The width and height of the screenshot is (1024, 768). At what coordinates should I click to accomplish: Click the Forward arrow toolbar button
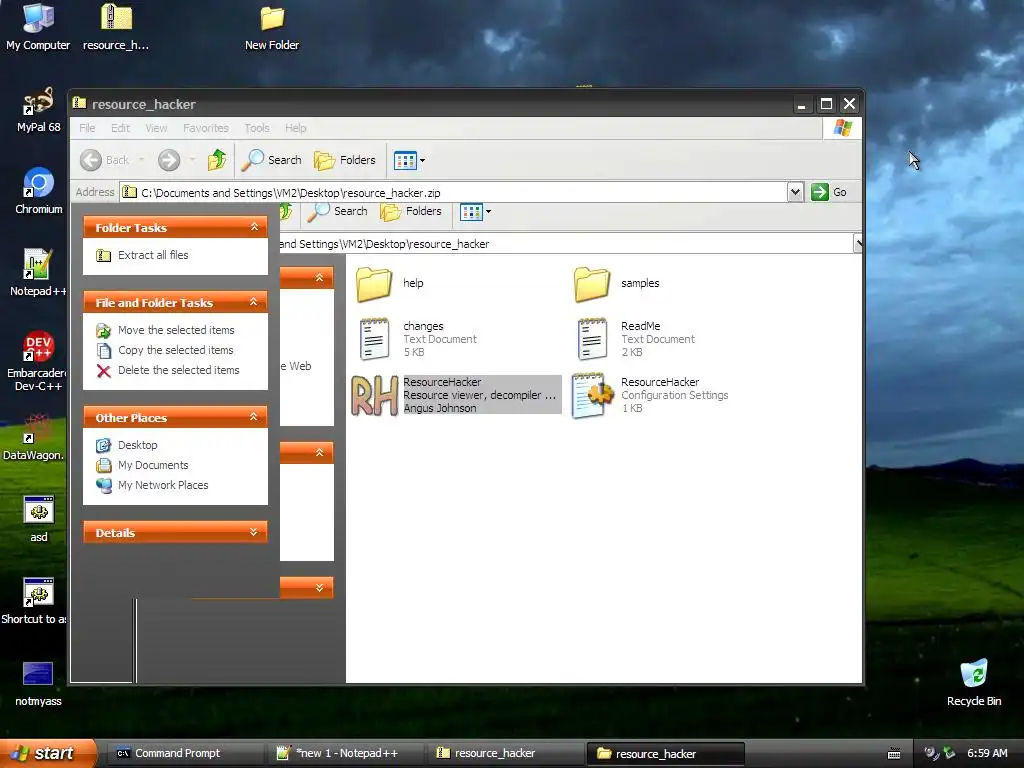click(x=168, y=160)
